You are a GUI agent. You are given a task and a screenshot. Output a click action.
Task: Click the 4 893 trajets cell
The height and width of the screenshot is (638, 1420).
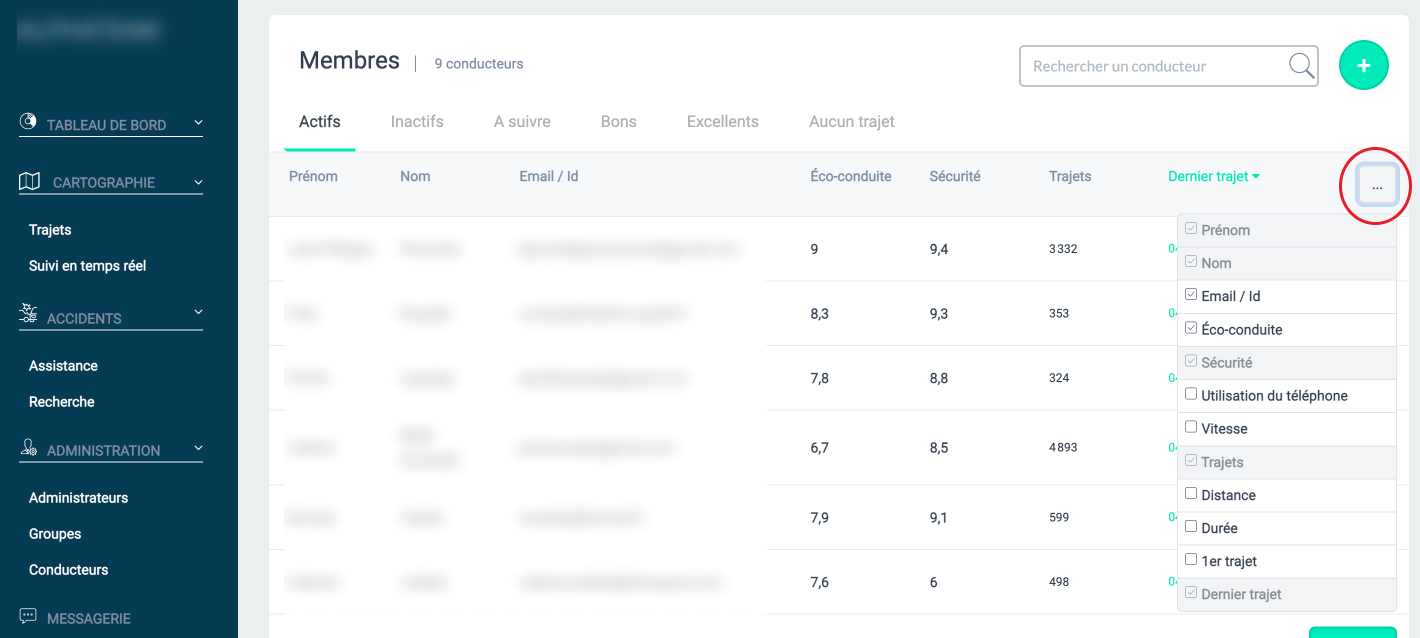click(x=1063, y=447)
